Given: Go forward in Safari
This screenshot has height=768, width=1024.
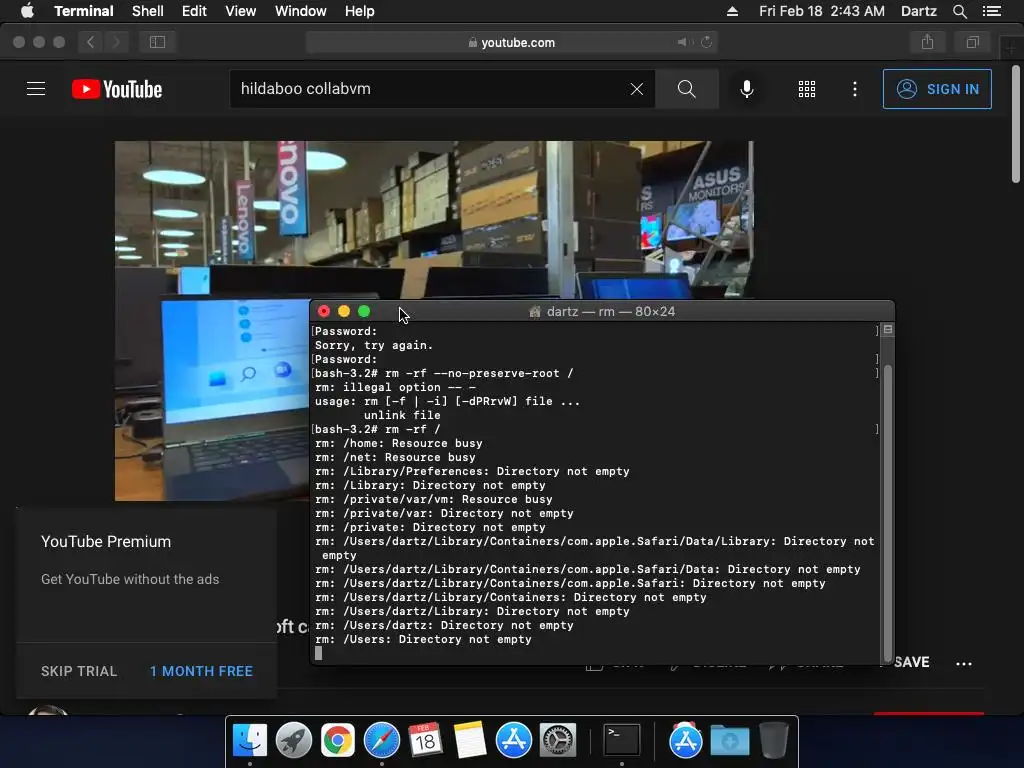Looking at the screenshot, I should point(116,42).
